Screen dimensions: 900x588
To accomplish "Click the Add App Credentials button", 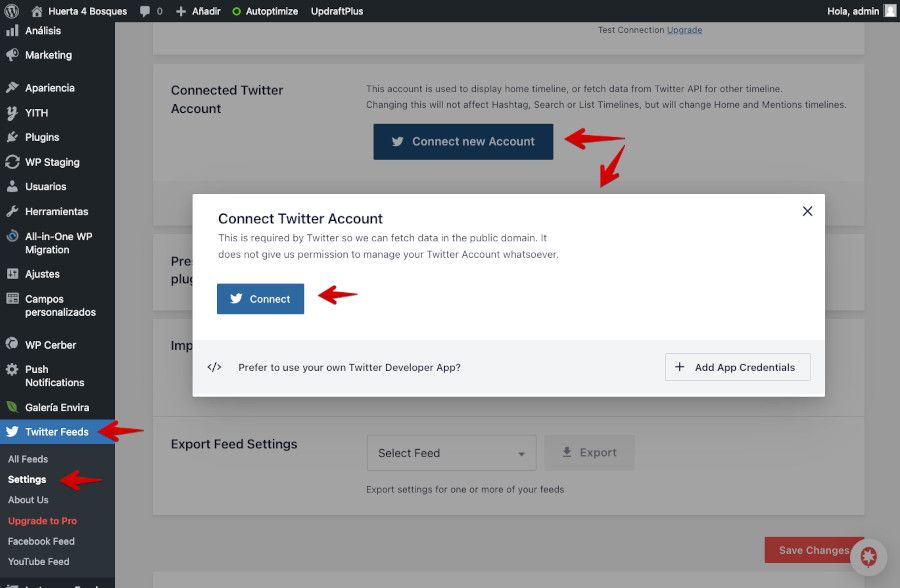I will 738,367.
